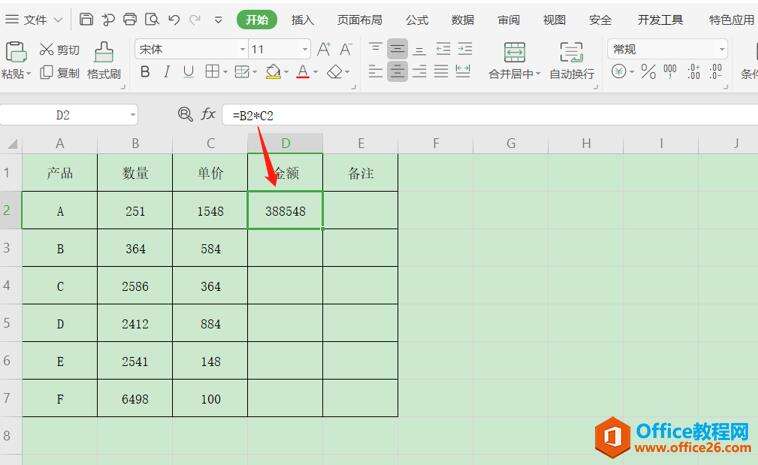Toggle vertical middle alignment
Viewport: 758px width, 465px height.
pyautogui.click(x=397, y=49)
